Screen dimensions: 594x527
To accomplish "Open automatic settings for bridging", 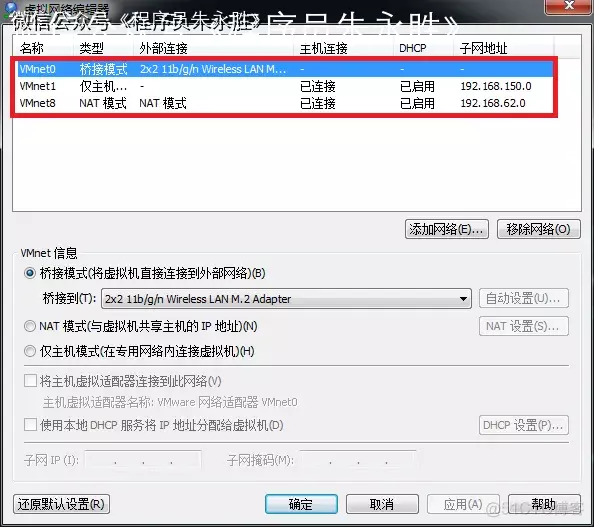I will (x=524, y=298).
